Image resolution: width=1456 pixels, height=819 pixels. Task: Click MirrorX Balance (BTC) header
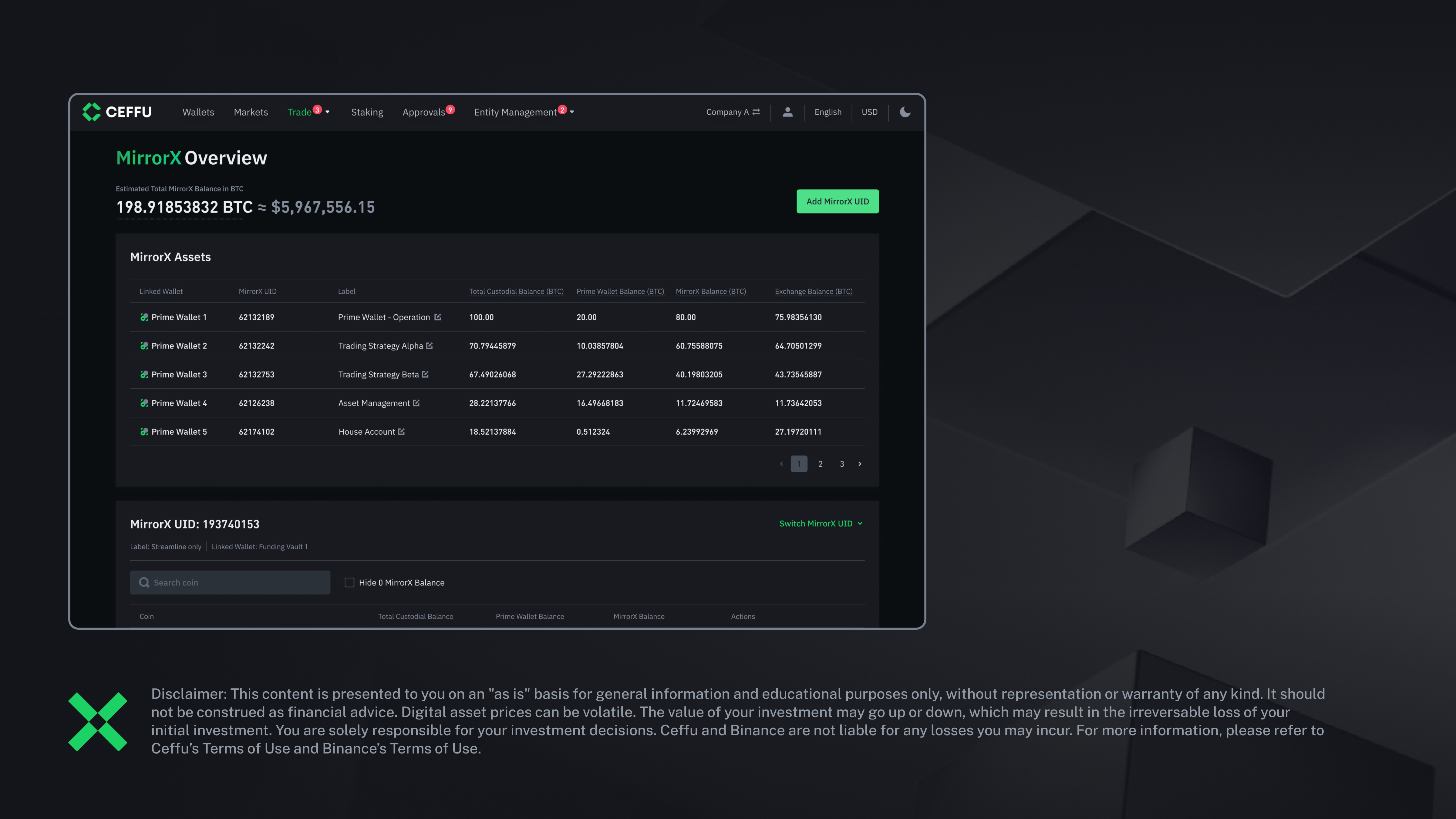click(710, 291)
